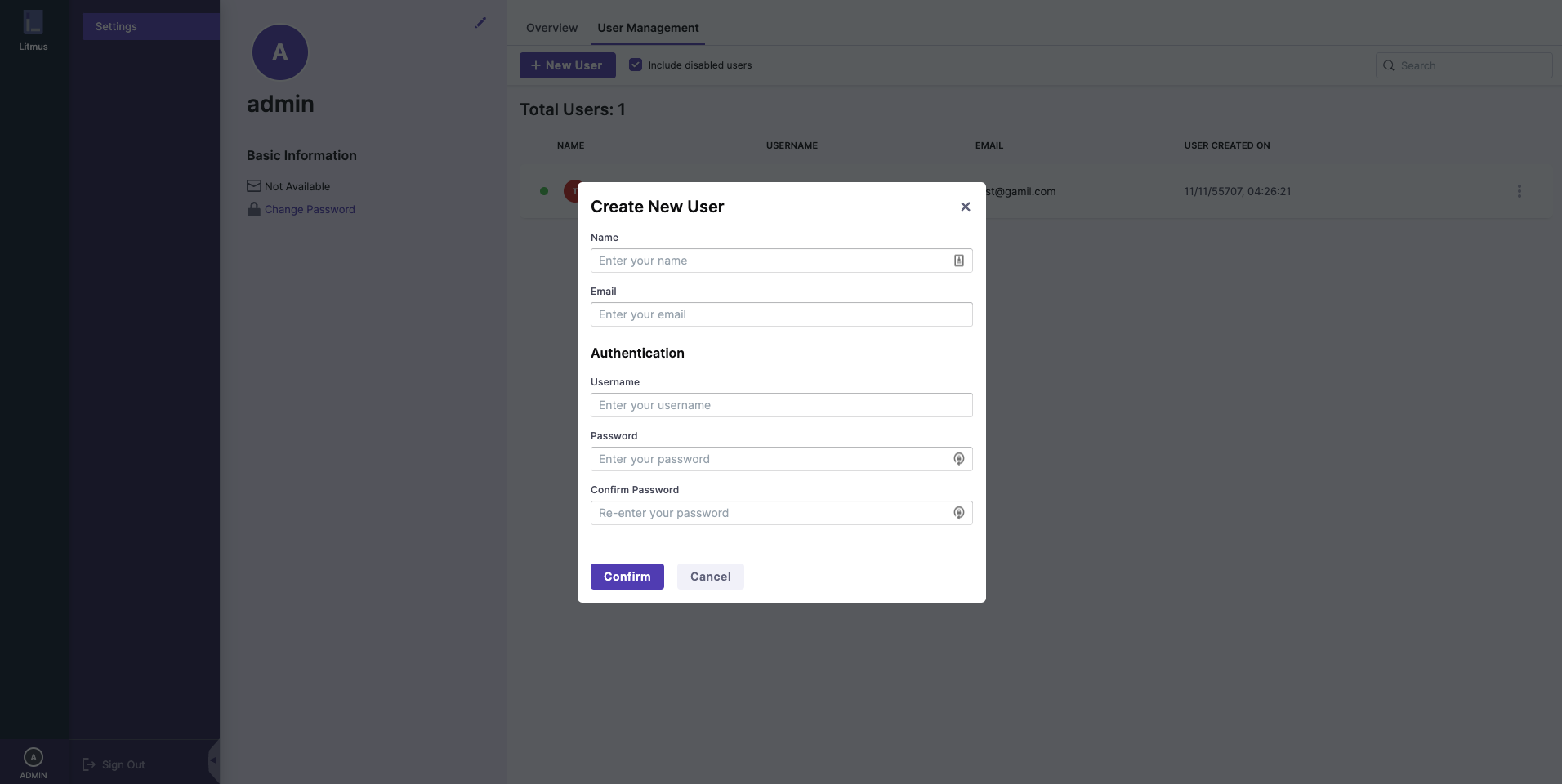Click the ADMIN avatar icon at bottom
This screenshot has height=784, width=1562.
click(33, 757)
